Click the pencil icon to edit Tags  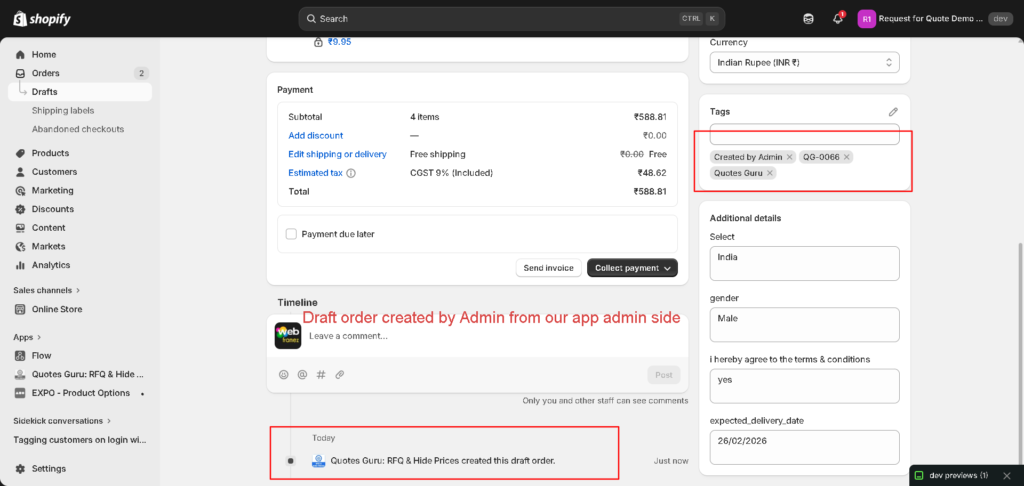point(893,112)
